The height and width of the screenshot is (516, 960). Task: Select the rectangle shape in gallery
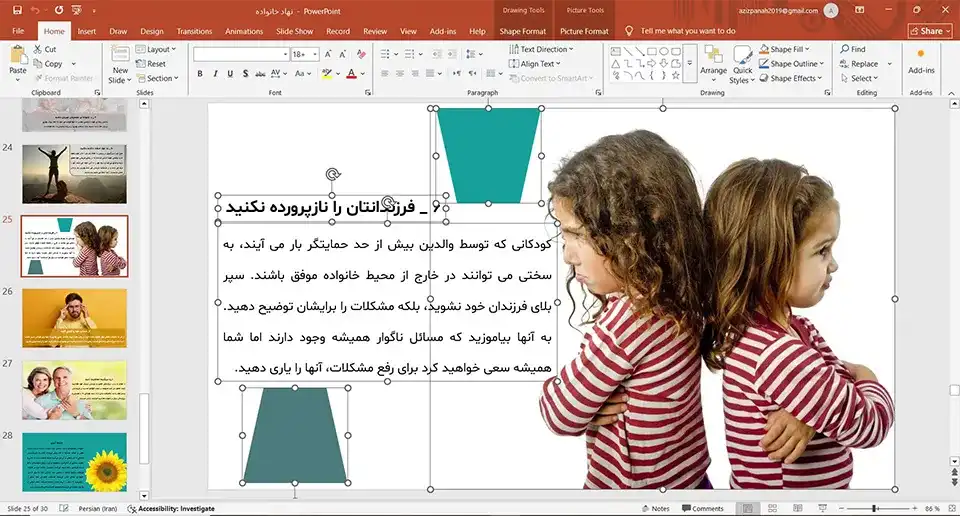point(651,51)
